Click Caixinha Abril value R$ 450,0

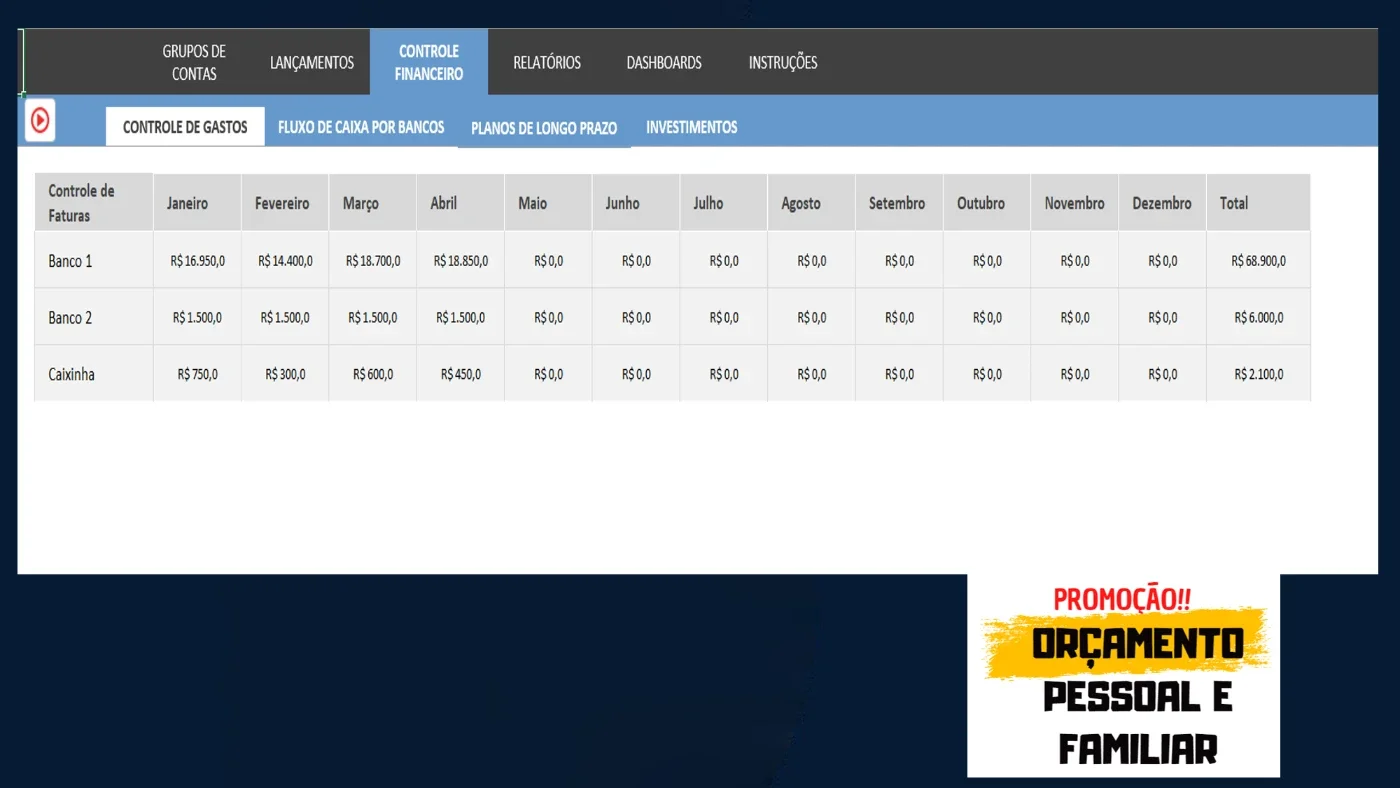click(460, 374)
